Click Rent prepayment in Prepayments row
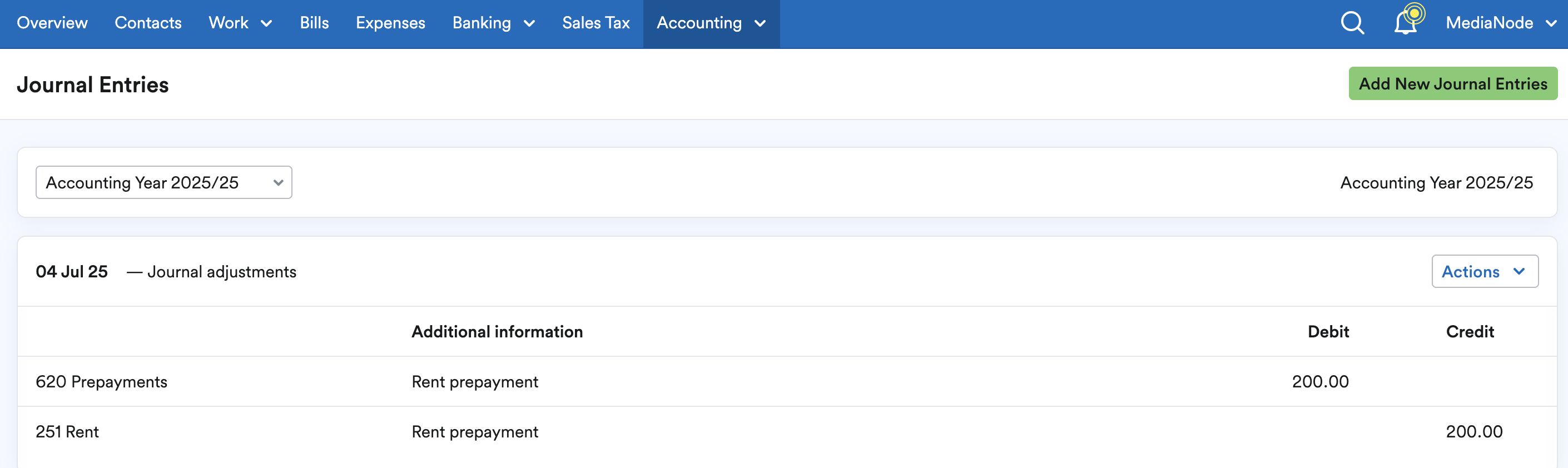 (x=475, y=382)
